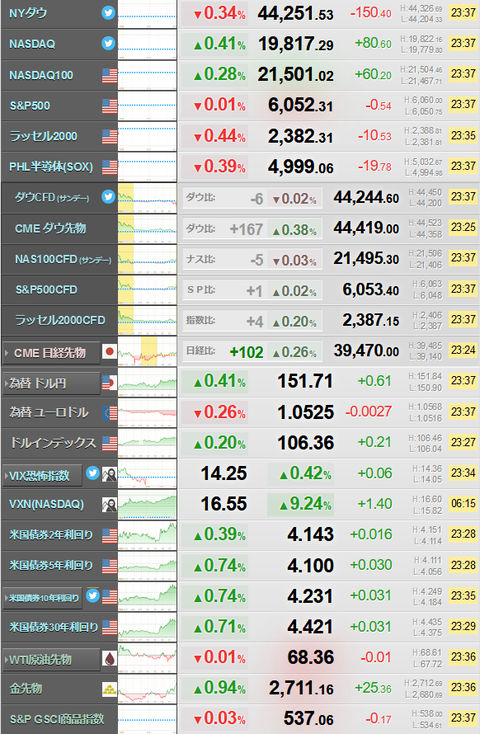The height and width of the screenshot is (734, 480).
Task: Open the 米国債券2年利回り mini chart
Action: click(x=147, y=536)
